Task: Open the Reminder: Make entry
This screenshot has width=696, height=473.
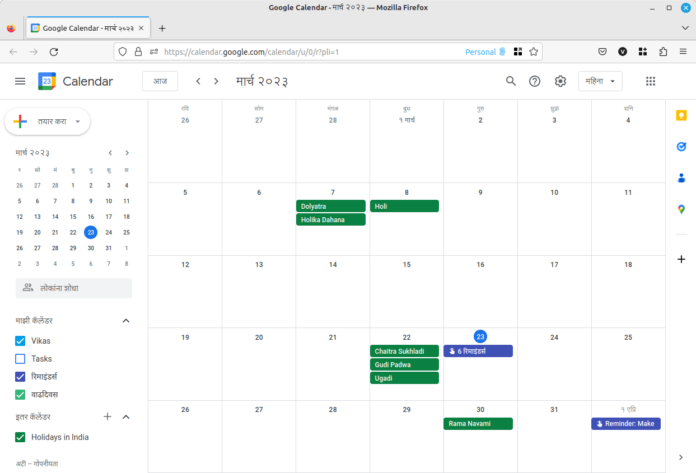Action: click(626, 424)
